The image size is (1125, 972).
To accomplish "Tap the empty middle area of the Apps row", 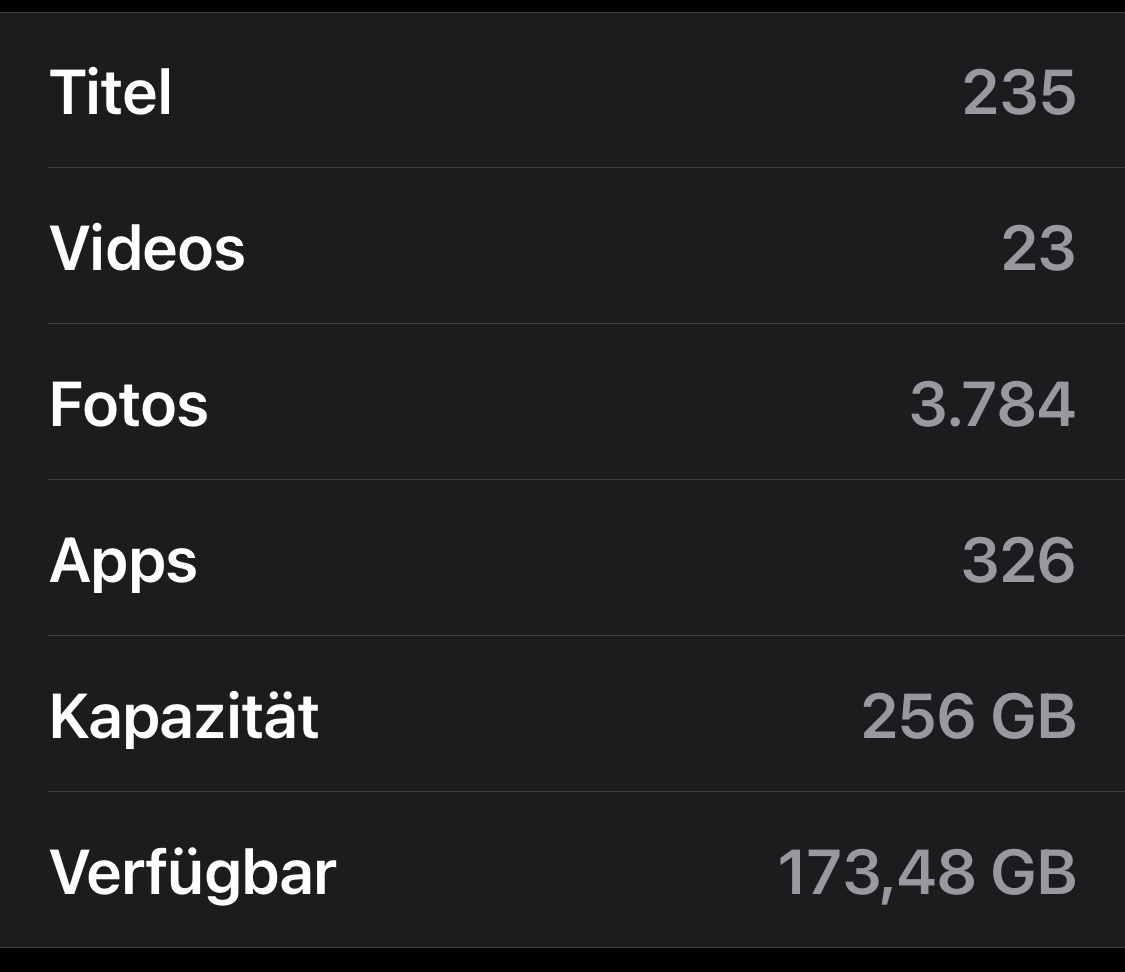I will click(x=580, y=561).
